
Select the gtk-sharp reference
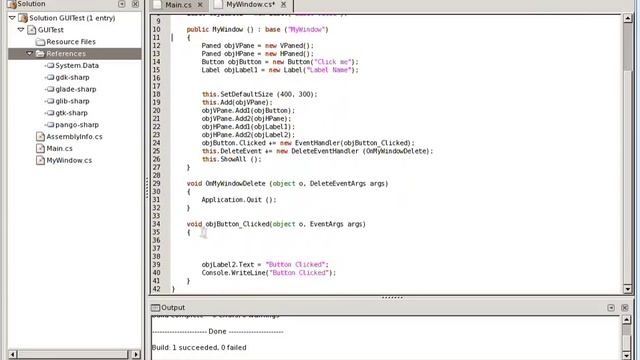(x=71, y=113)
